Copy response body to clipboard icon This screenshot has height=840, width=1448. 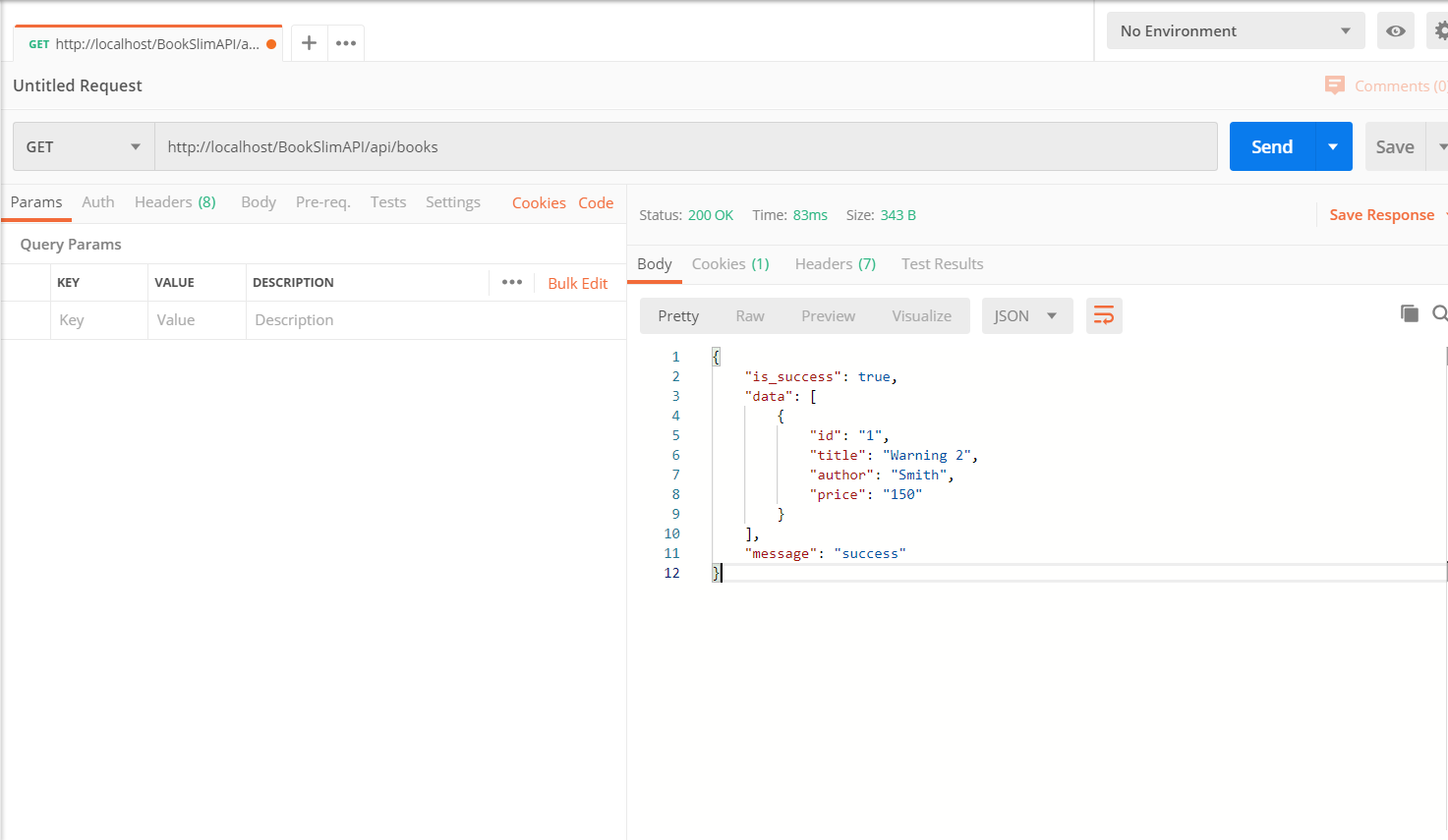[x=1409, y=313]
